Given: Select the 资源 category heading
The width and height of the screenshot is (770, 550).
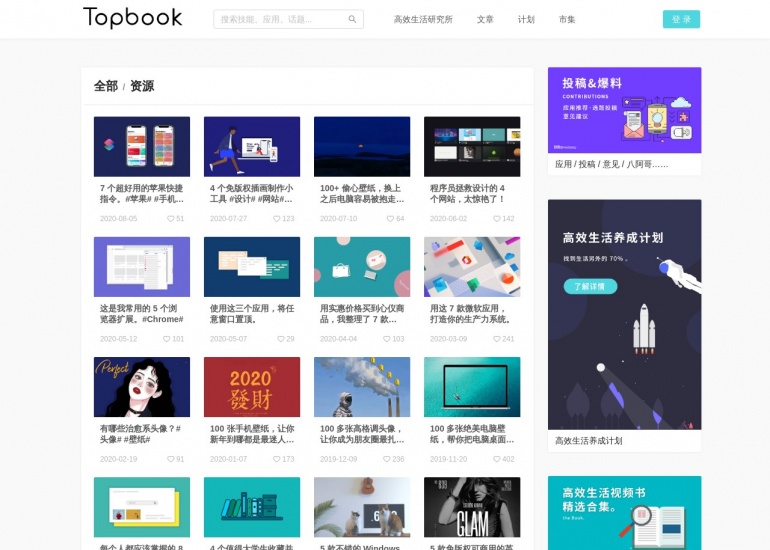Looking at the screenshot, I should click(142, 86).
